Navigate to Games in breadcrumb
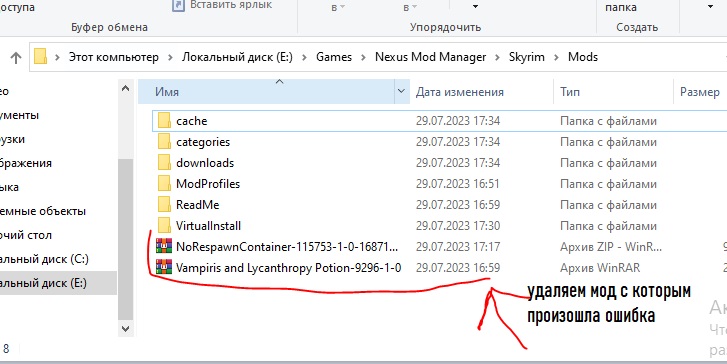Image resolution: width=727 pixels, height=364 pixels. [334, 57]
